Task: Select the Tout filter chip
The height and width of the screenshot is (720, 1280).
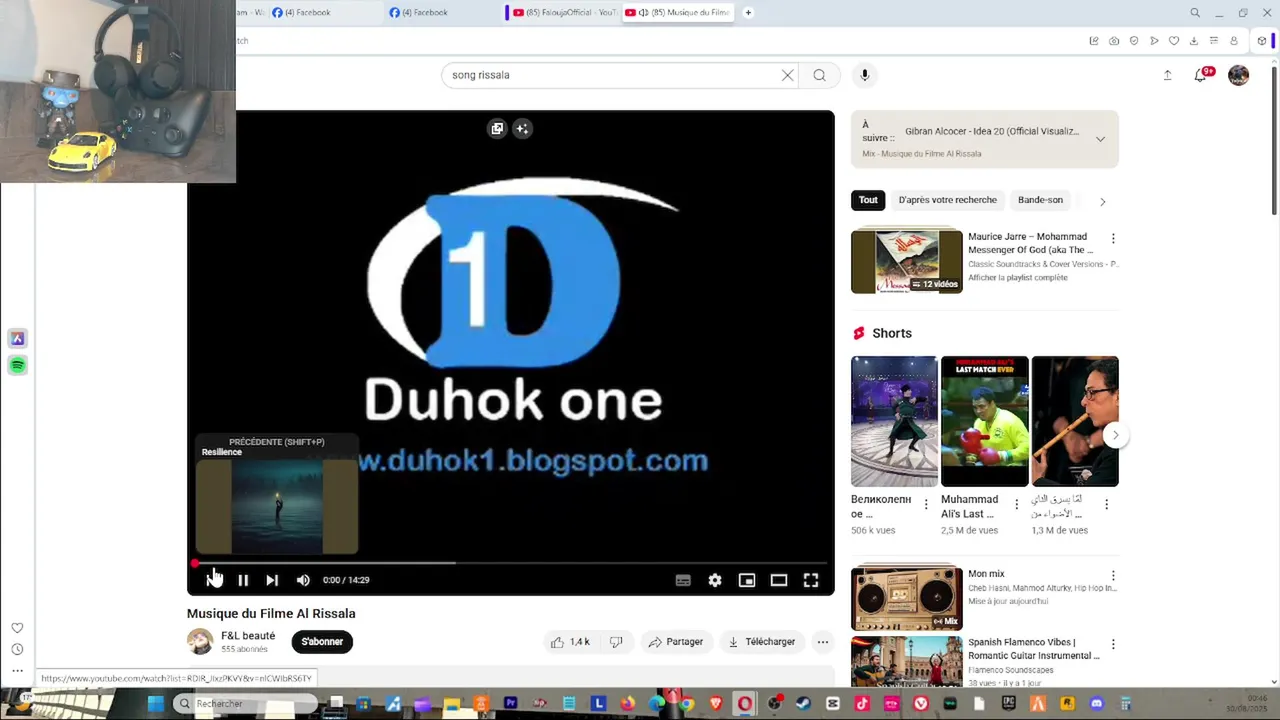Action: coord(868,200)
